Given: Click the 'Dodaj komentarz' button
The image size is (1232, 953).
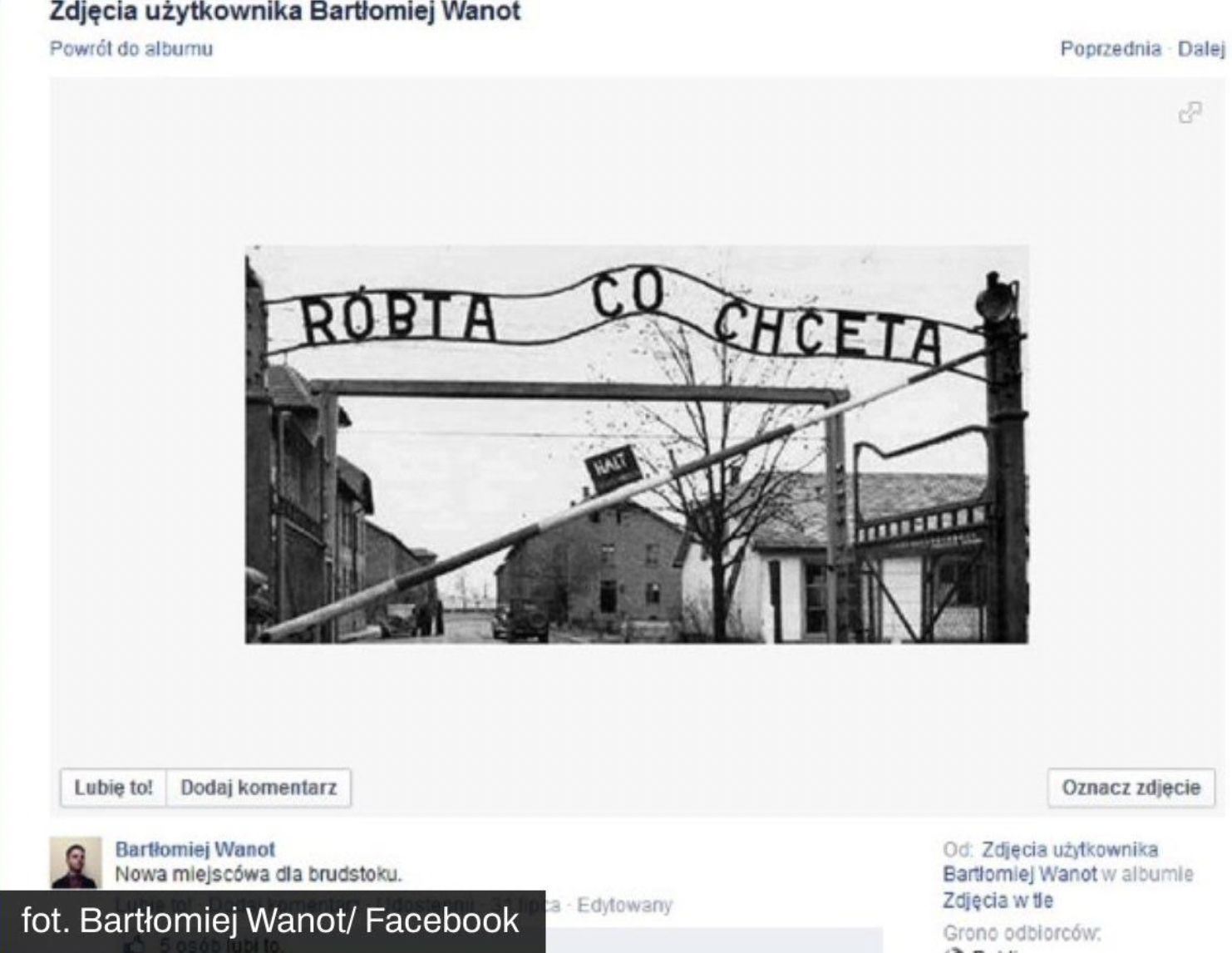Looking at the screenshot, I should (x=259, y=788).
